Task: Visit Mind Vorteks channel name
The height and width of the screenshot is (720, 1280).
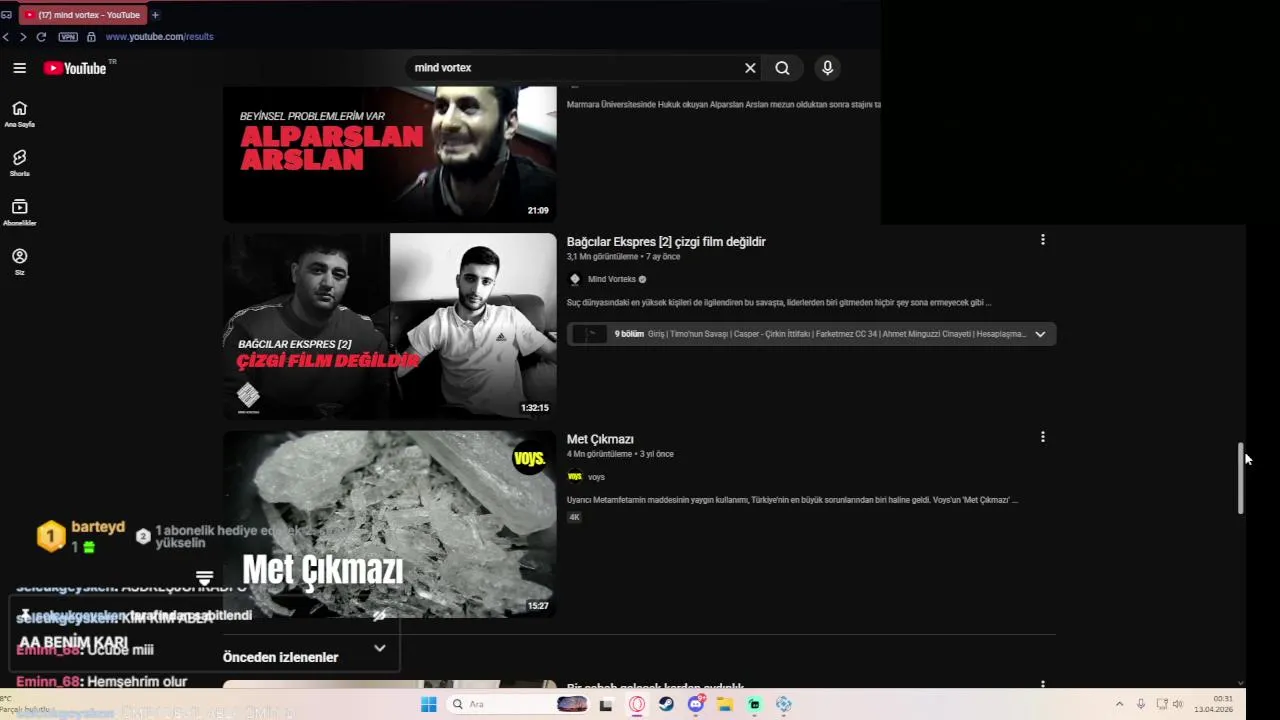Action: coord(611,279)
